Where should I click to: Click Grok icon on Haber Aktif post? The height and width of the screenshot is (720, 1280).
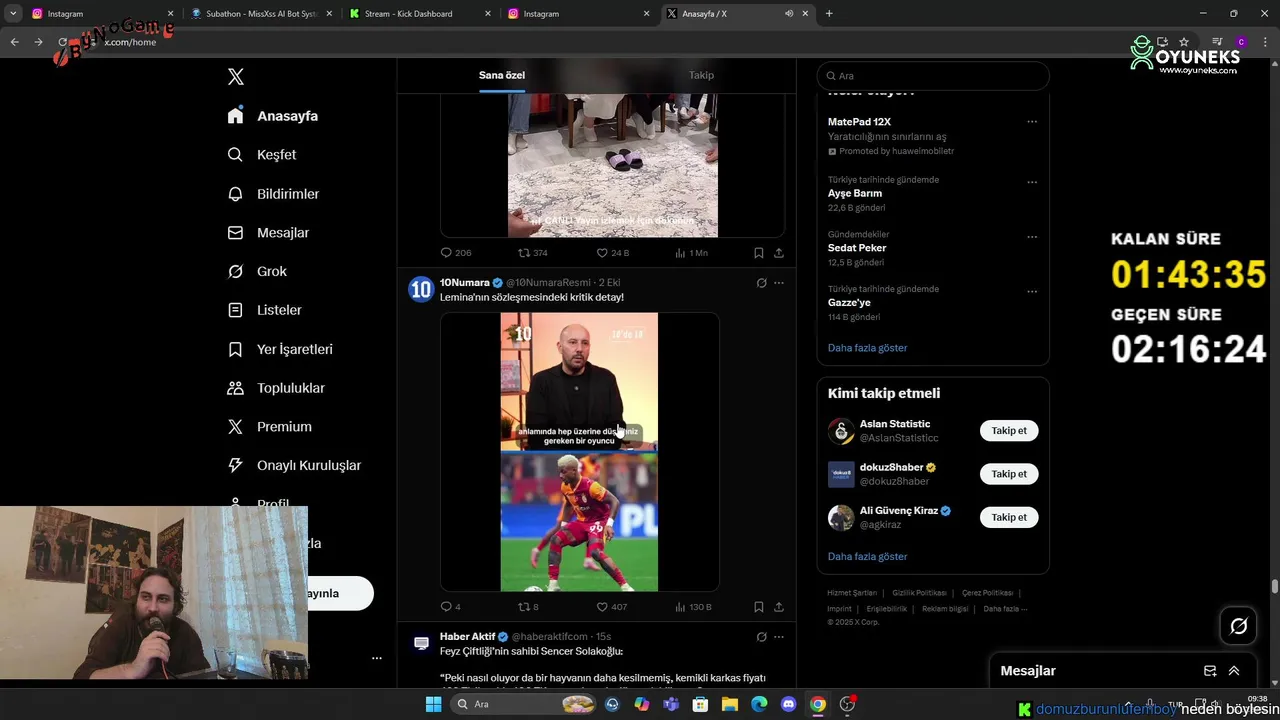coord(761,637)
